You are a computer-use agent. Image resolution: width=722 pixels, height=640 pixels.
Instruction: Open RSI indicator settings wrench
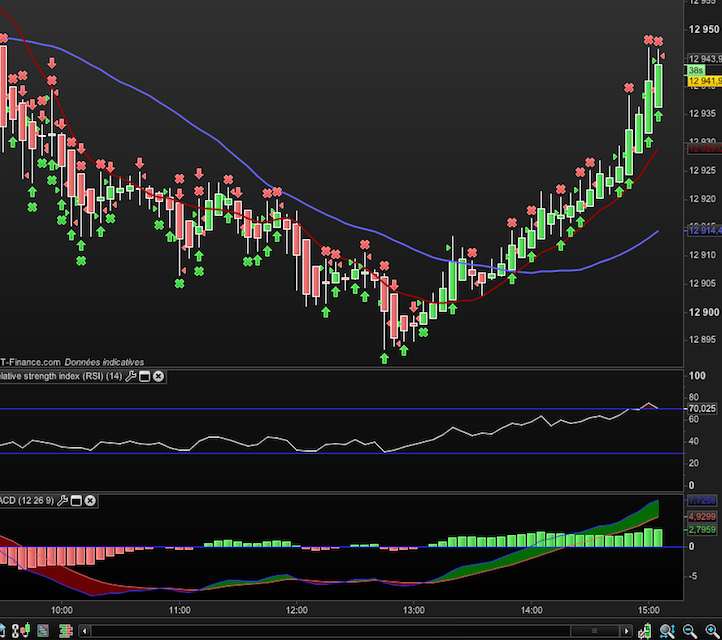click(x=131, y=376)
